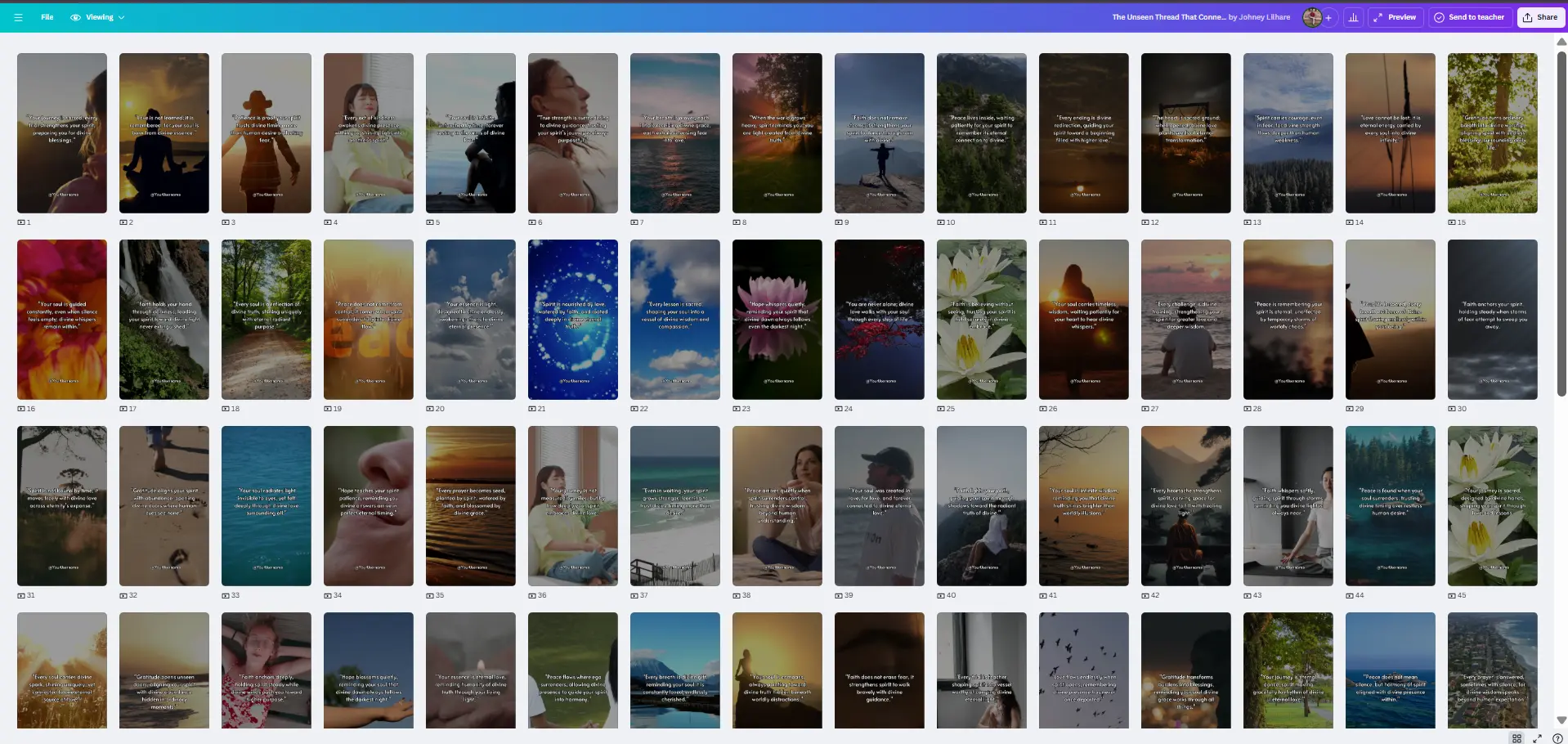
Task: Open the hamburger main menu
Action: pos(18,17)
